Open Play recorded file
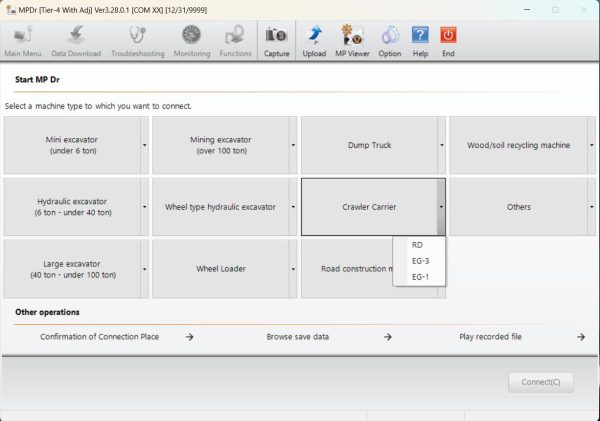This screenshot has width=600, height=421. pos(490,337)
